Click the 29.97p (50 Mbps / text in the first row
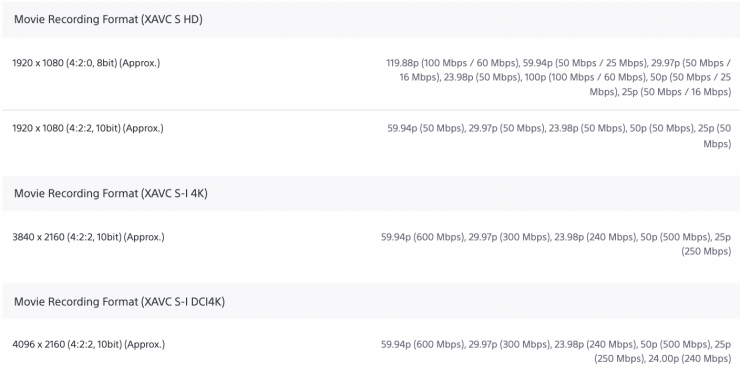This screenshot has height=385, width=740. pyautogui.click(x=691, y=63)
